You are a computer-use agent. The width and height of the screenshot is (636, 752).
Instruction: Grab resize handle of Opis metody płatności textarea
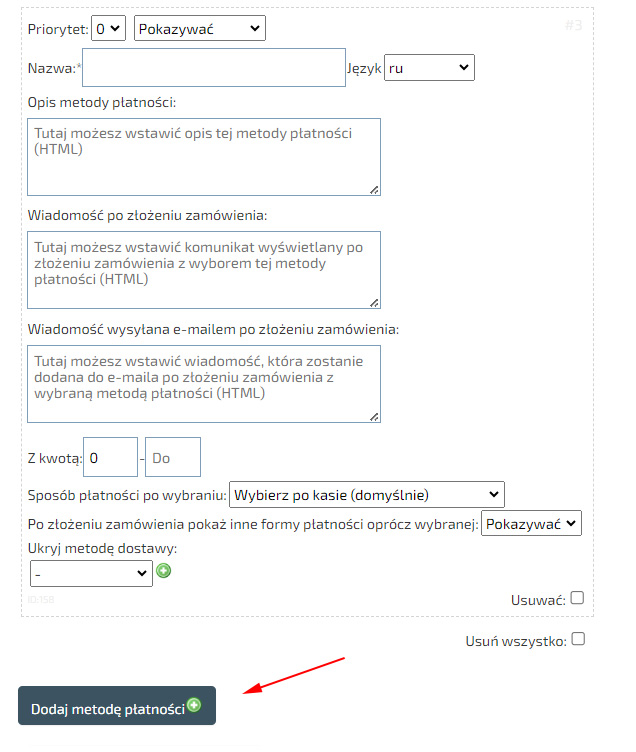(374, 189)
